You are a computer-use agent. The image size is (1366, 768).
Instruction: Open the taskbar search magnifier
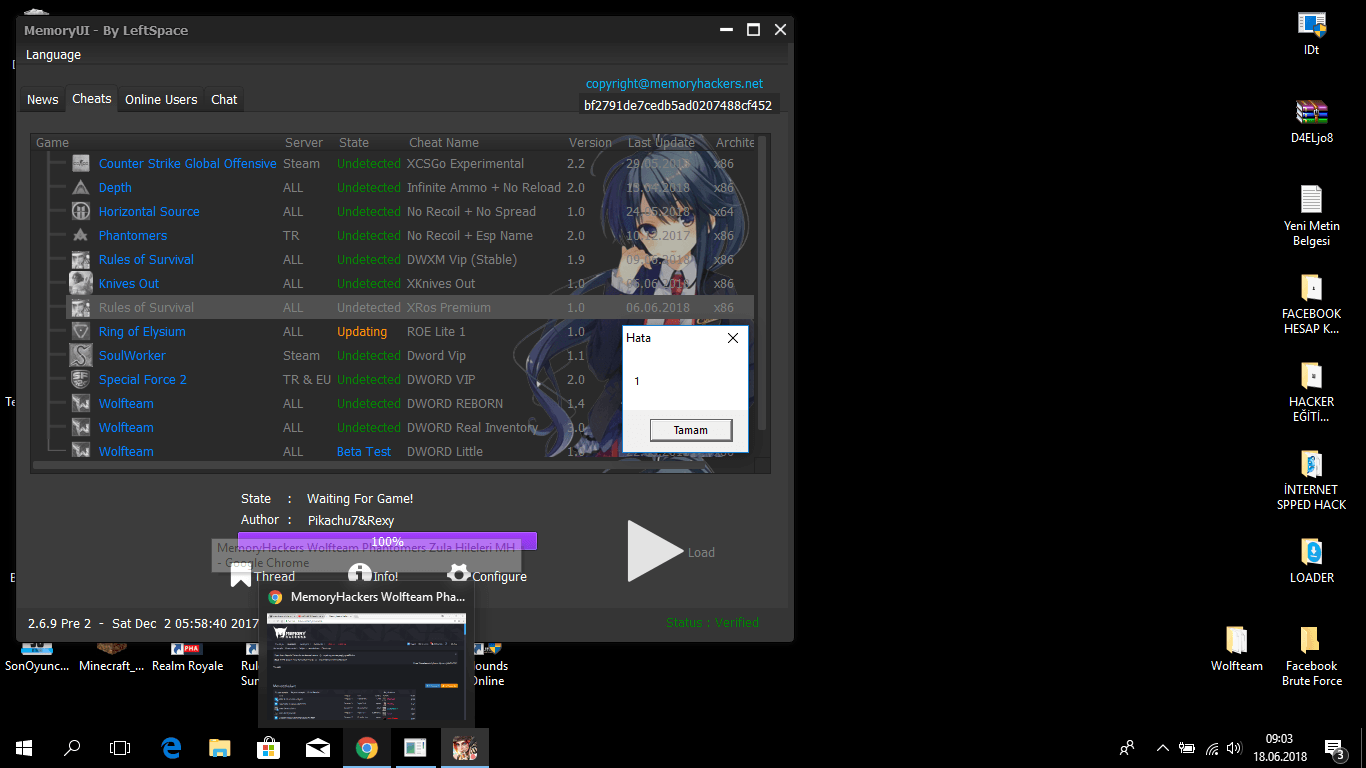(72, 748)
